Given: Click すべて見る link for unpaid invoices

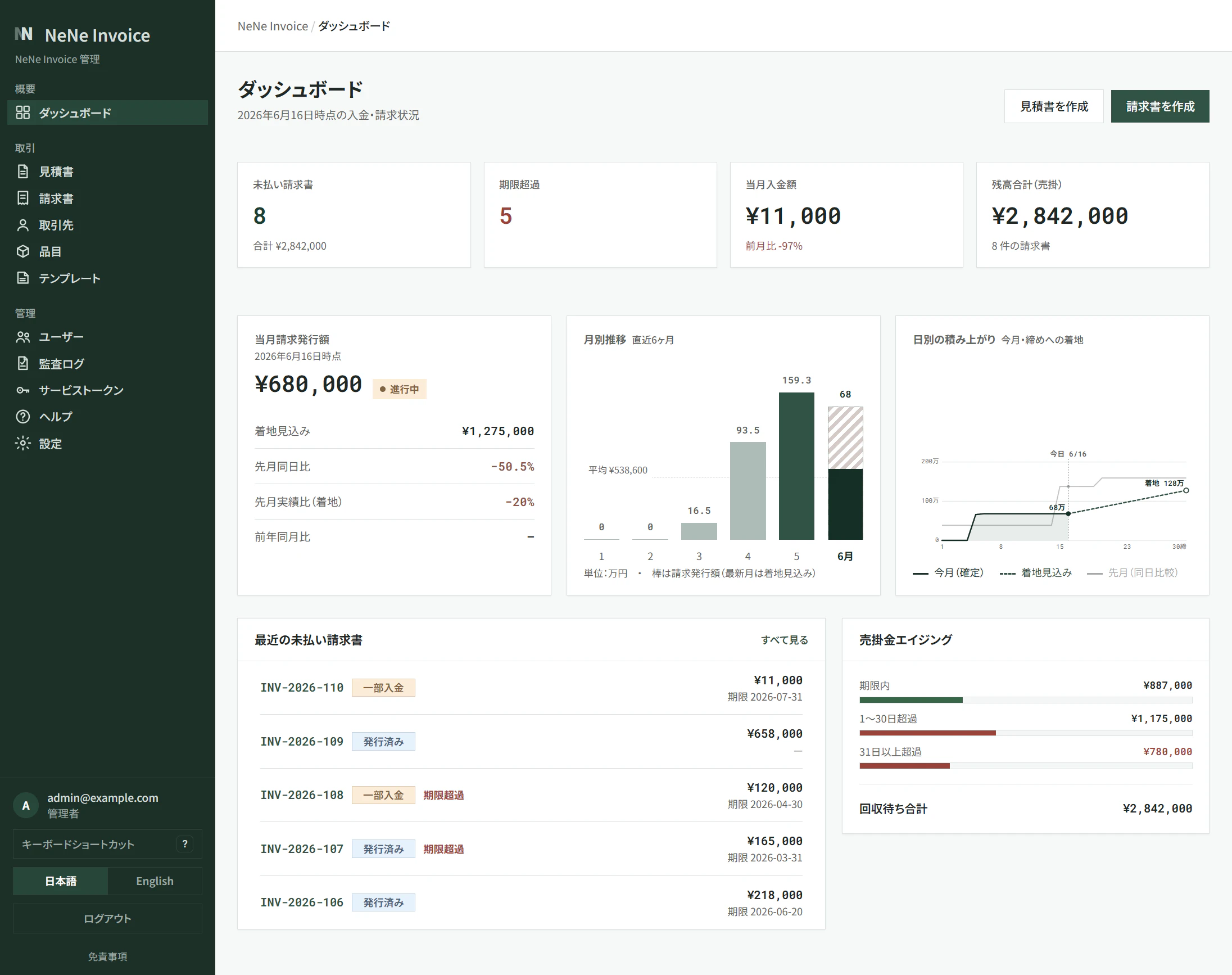Looking at the screenshot, I should 785,640.
